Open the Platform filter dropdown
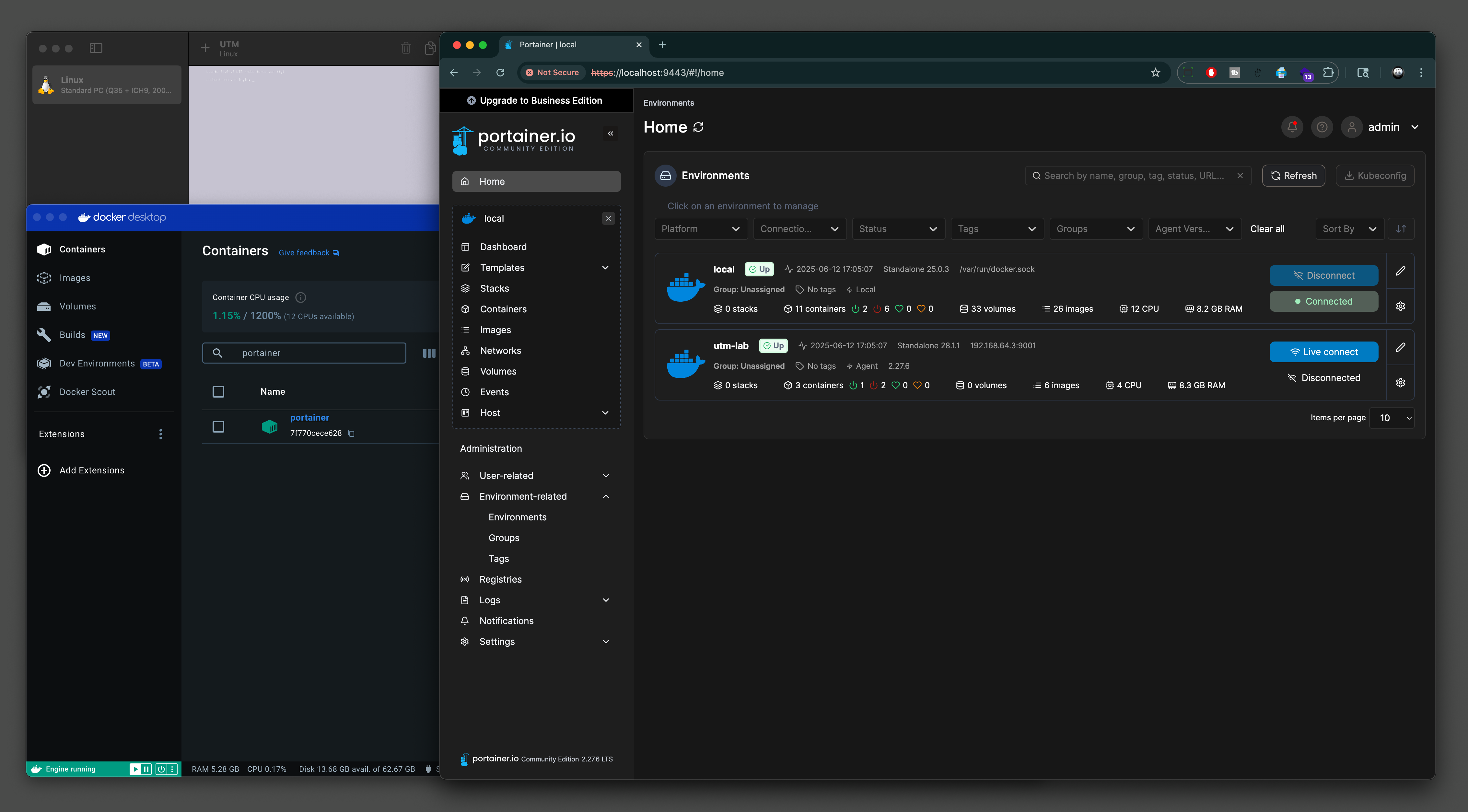The width and height of the screenshot is (1468, 812). 700,229
